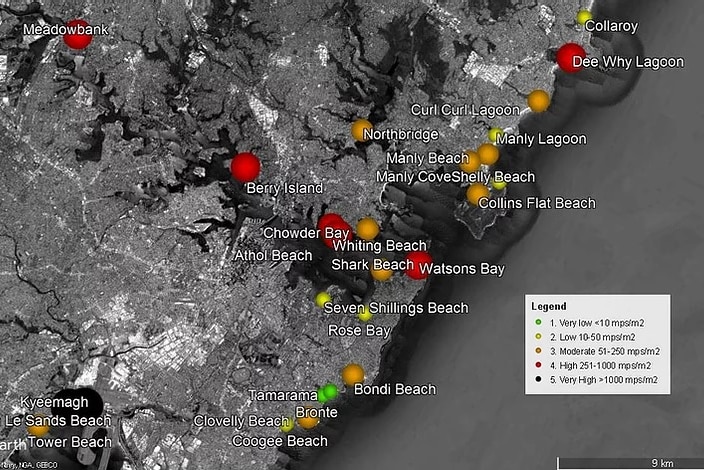704x470 pixels.
Task: Click the Rose Bay label
Action: pos(359,330)
